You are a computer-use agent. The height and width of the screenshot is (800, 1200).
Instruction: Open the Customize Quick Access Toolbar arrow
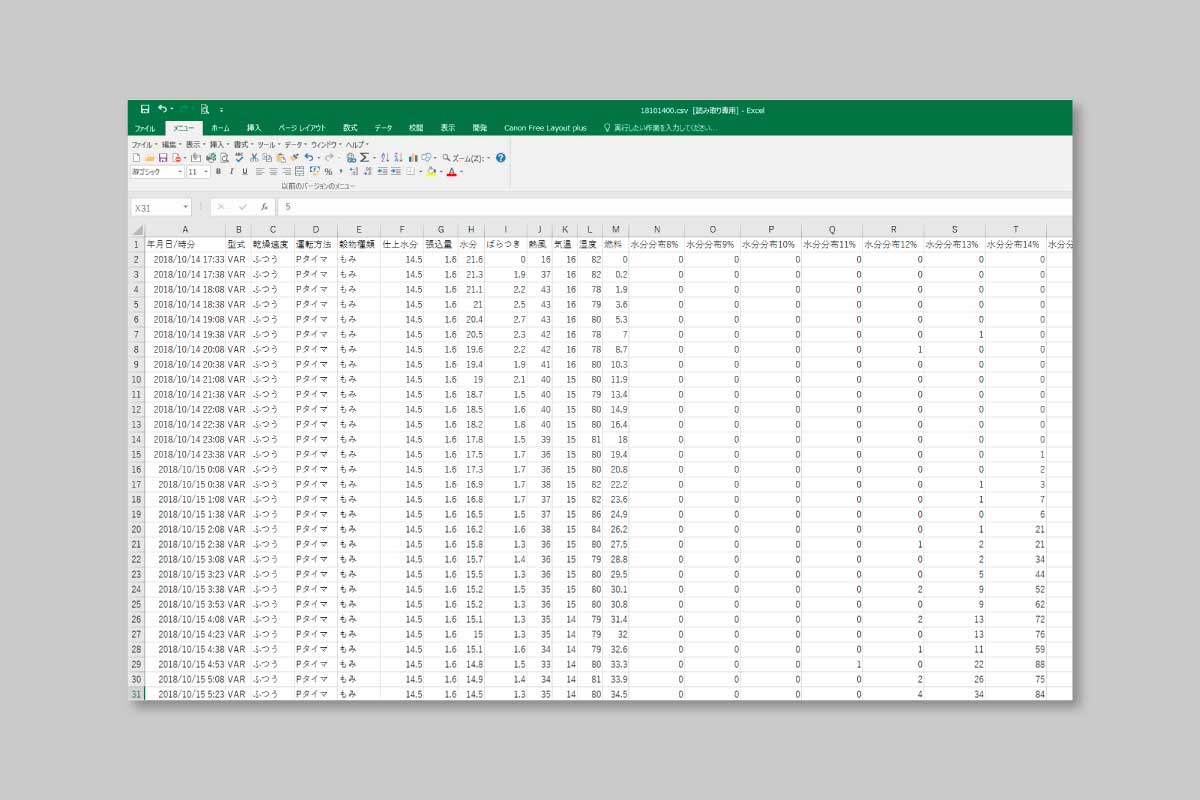(x=221, y=109)
